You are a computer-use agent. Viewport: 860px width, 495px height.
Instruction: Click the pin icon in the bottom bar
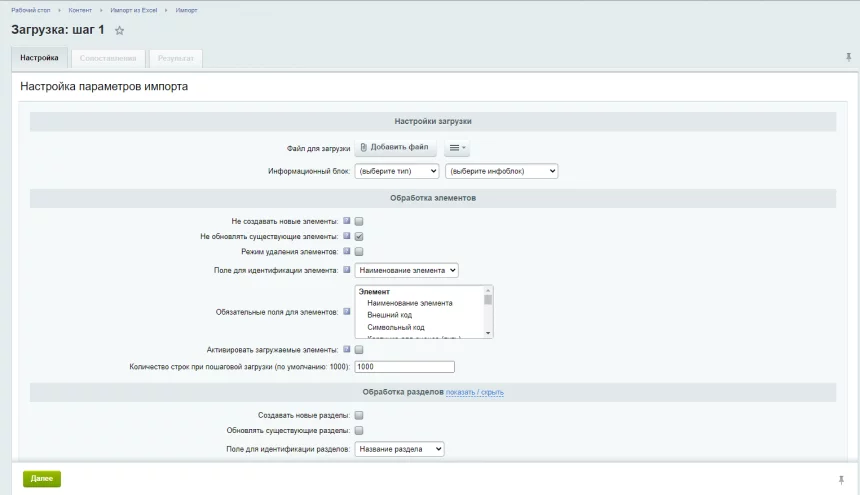click(840, 479)
